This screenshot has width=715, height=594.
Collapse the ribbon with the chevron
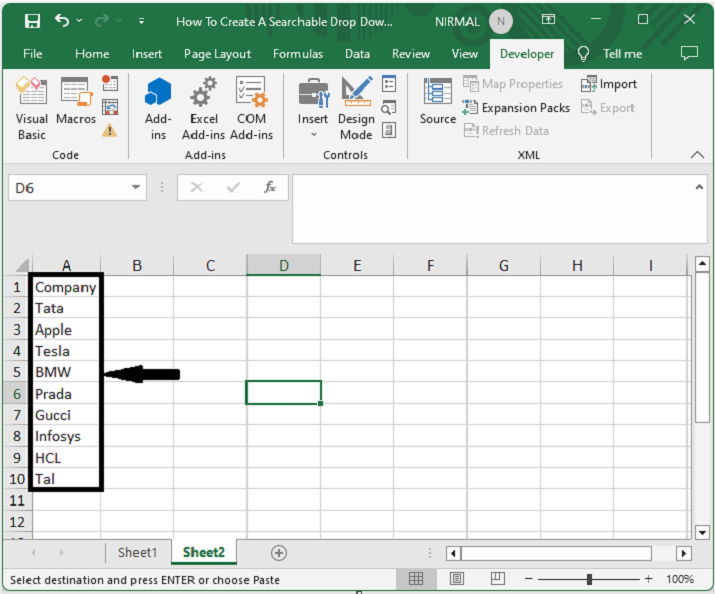pyautogui.click(x=697, y=155)
